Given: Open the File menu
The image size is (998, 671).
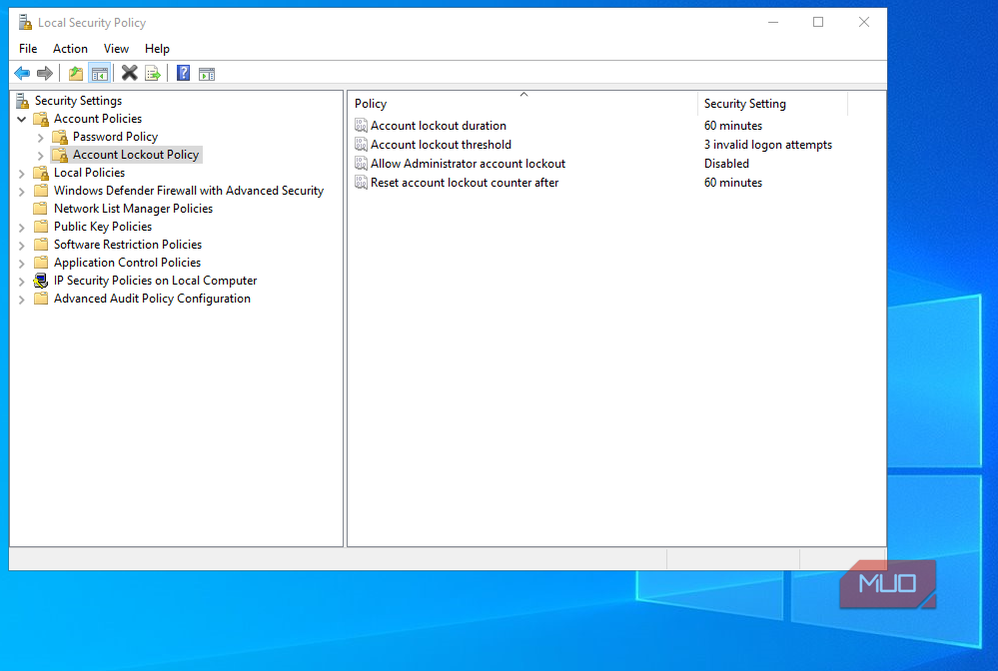Looking at the screenshot, I should [28, 49].
